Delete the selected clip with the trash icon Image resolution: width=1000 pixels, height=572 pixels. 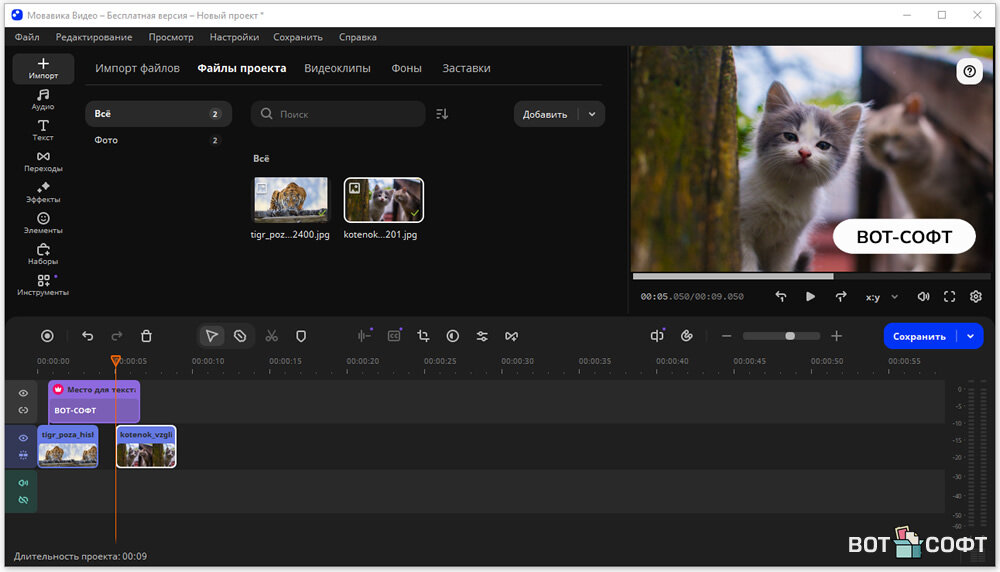click(146, 336)
